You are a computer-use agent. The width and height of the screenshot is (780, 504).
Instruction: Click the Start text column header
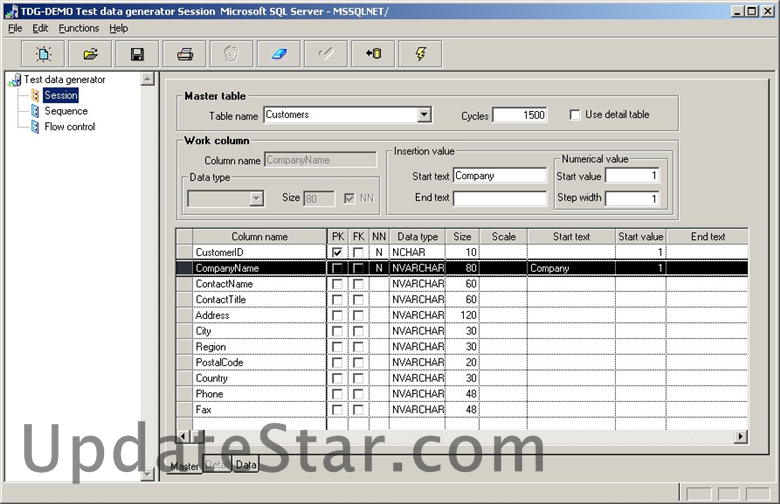tap(571, 237)
